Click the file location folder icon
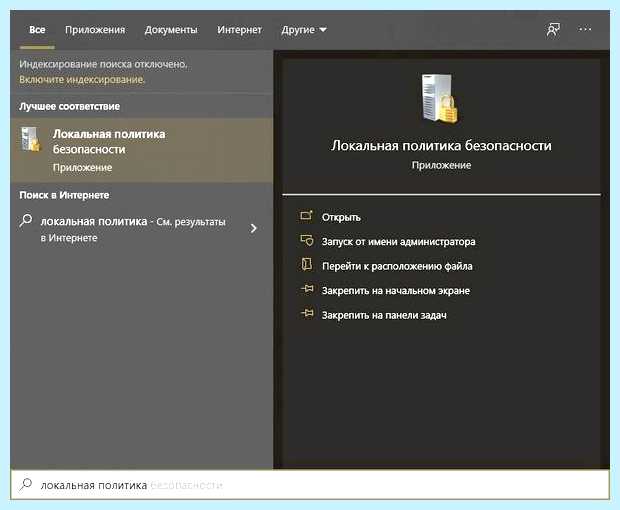The image size is (620, 510). coord(307,264)
